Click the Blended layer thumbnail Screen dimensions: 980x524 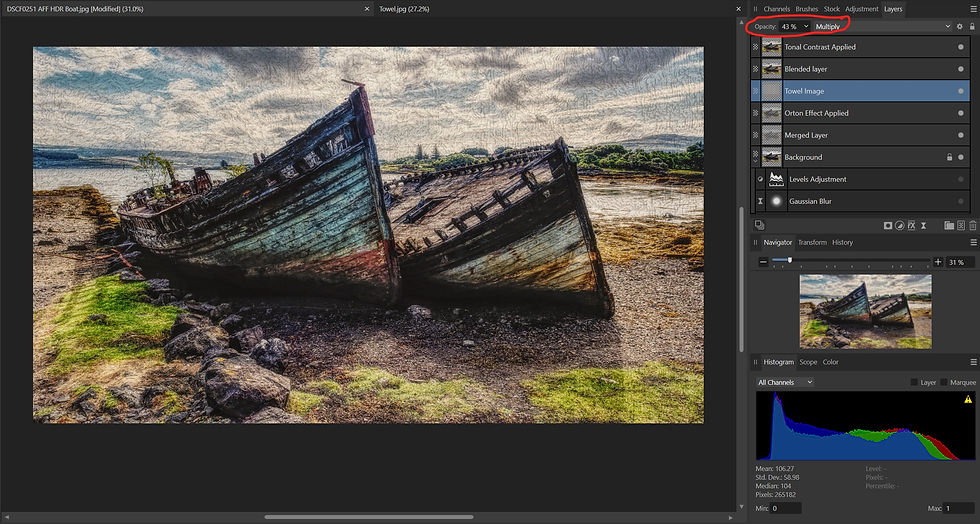(772, 69)
